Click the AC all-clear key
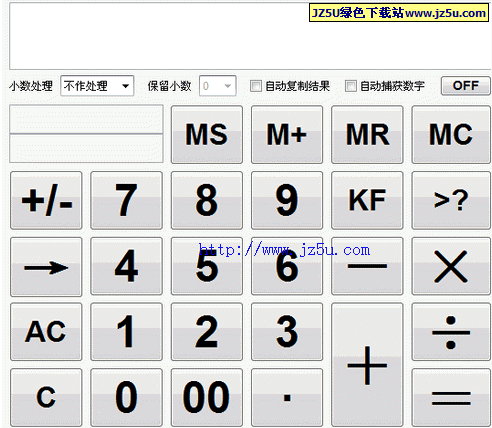 [x=46, y=332]
